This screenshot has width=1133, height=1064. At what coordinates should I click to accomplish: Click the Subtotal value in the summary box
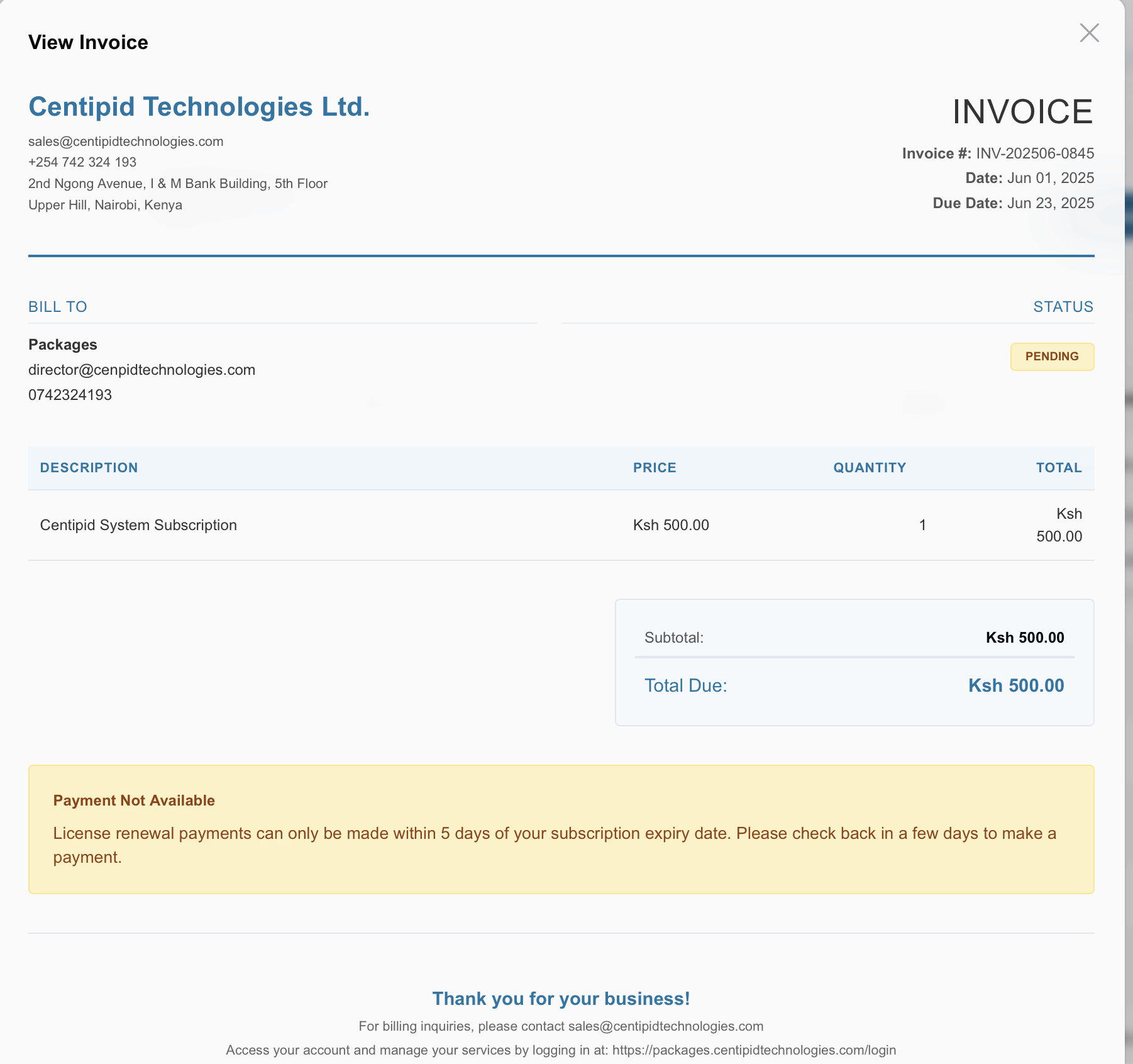pos(1024,638)
